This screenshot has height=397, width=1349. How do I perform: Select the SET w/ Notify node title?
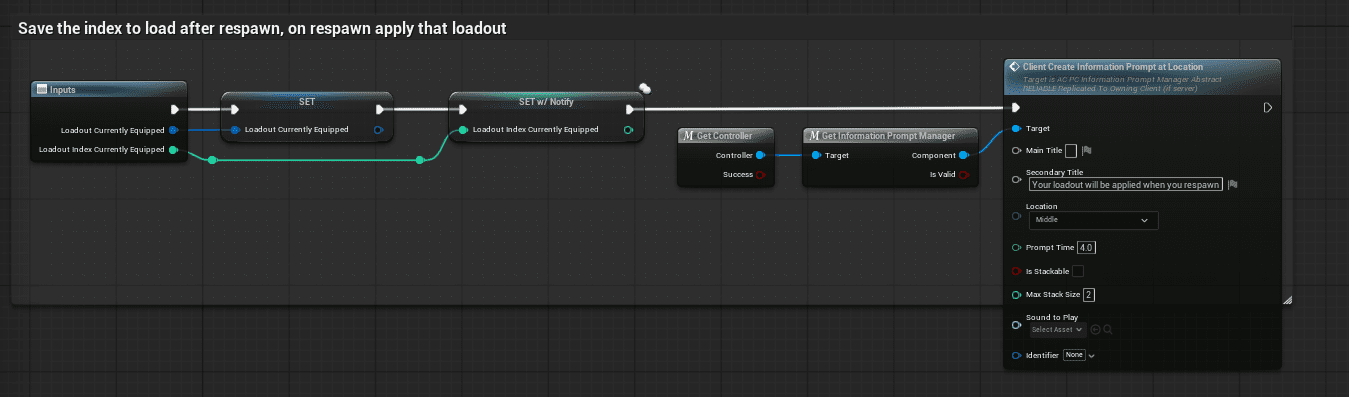click(546, 102)
